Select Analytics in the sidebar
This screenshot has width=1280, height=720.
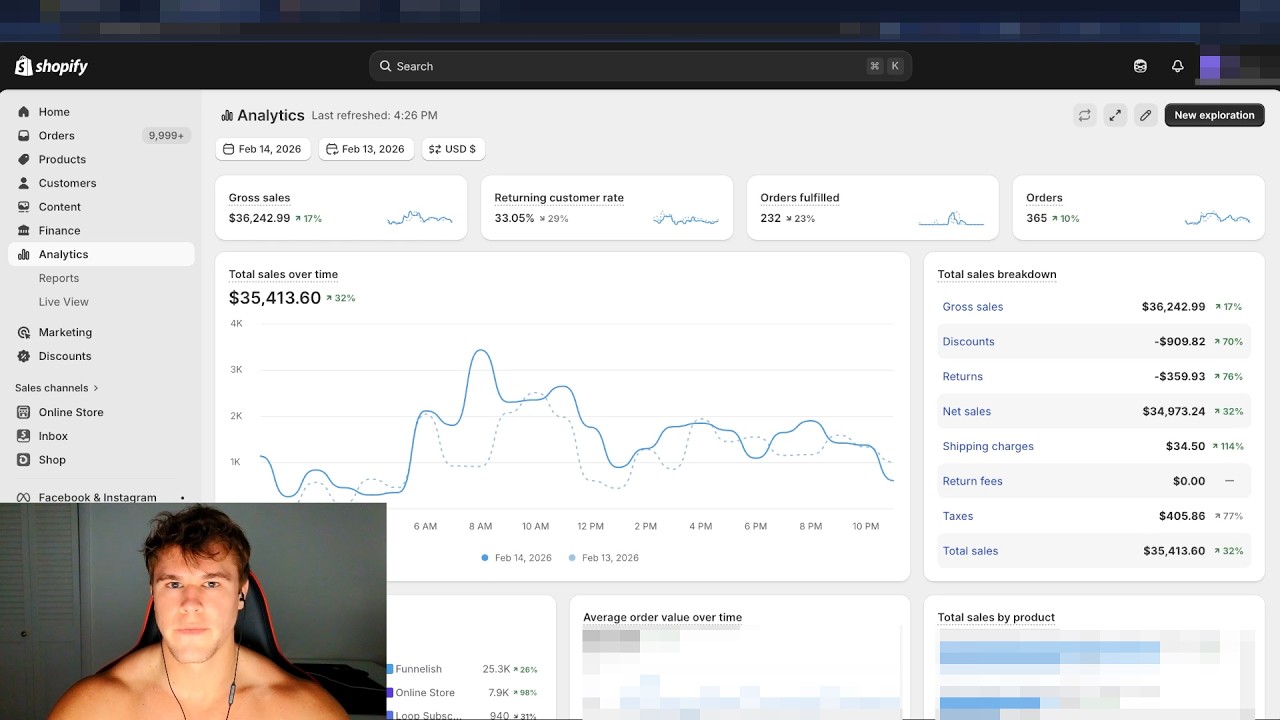tap(101, 254)
